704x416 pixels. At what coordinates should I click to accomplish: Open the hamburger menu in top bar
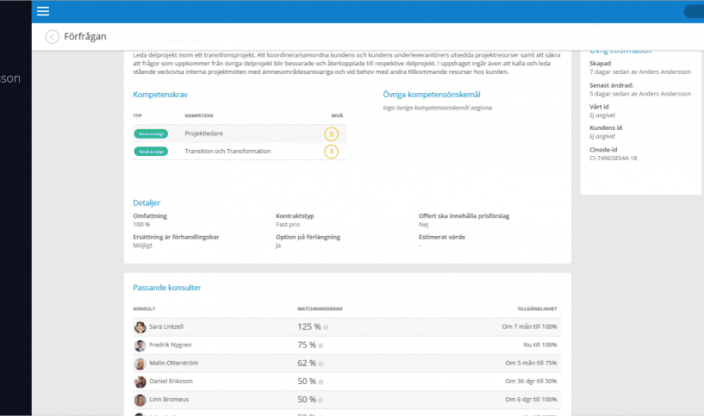[x=42, y=11]
